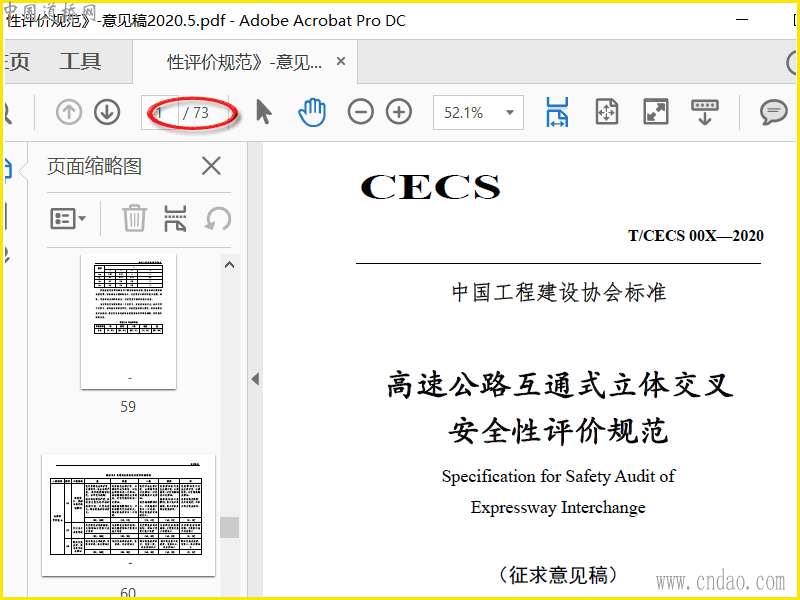Click the more page tools icon in thumbnails panel

[175, 218]
